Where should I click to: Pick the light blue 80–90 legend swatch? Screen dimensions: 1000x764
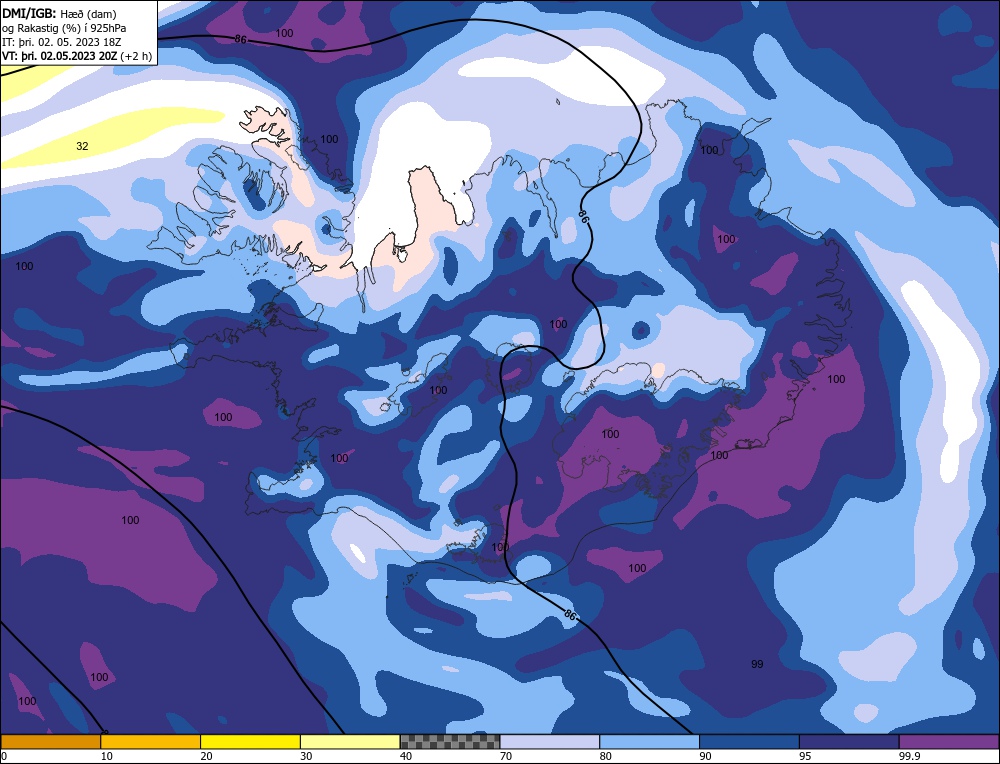[649, 742]
